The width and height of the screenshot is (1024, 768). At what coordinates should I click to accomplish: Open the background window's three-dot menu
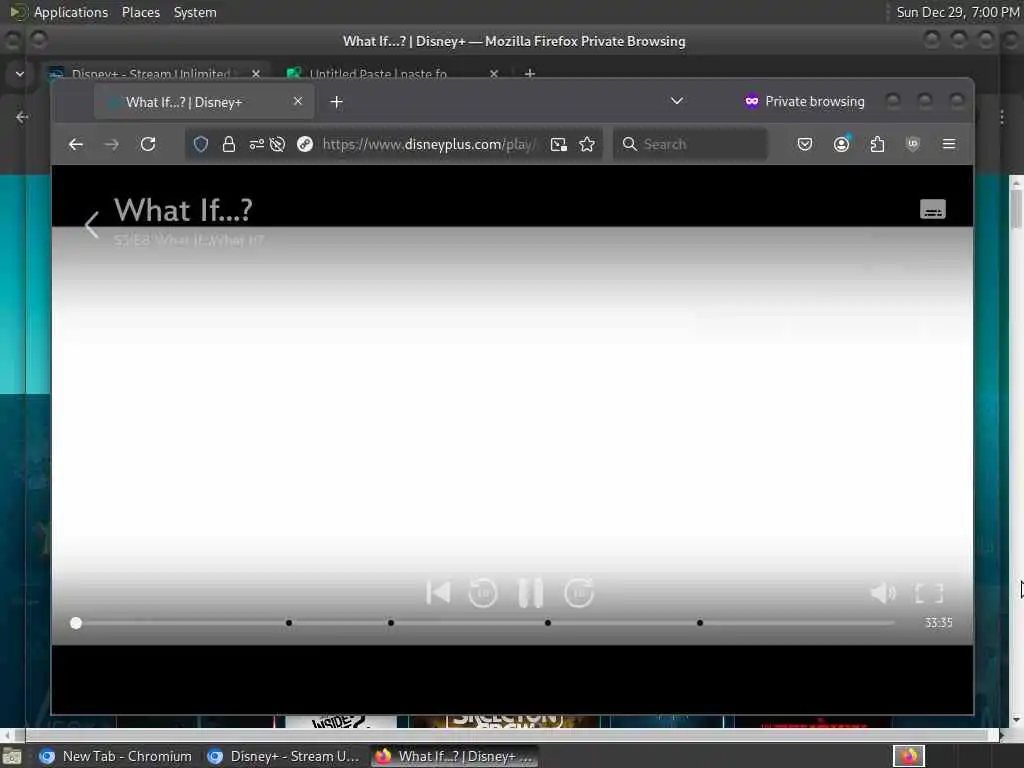[x=1002, y=117]
